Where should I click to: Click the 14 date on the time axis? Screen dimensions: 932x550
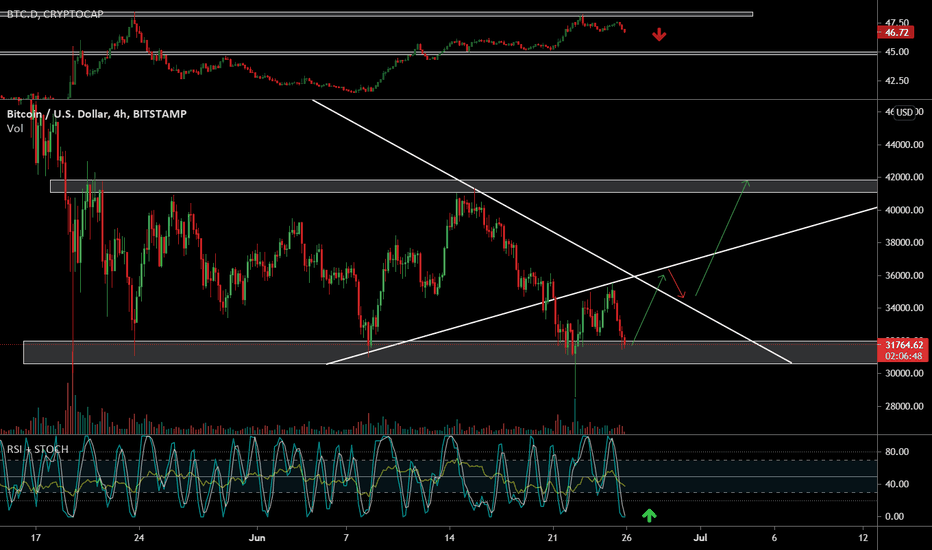click(449, 538)
